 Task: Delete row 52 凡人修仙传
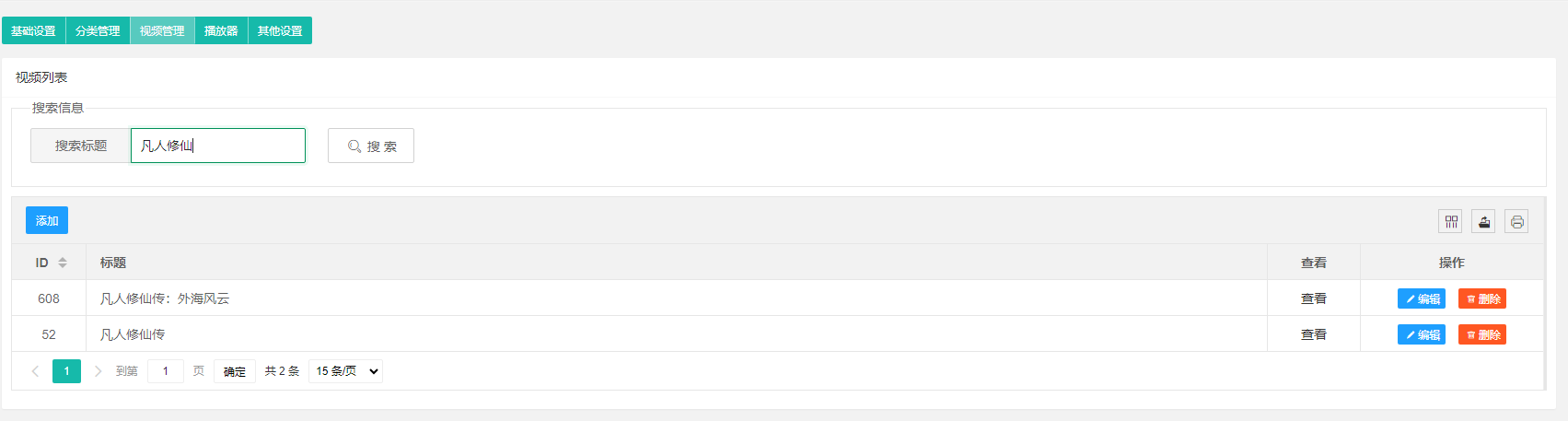pos(1482,334)
